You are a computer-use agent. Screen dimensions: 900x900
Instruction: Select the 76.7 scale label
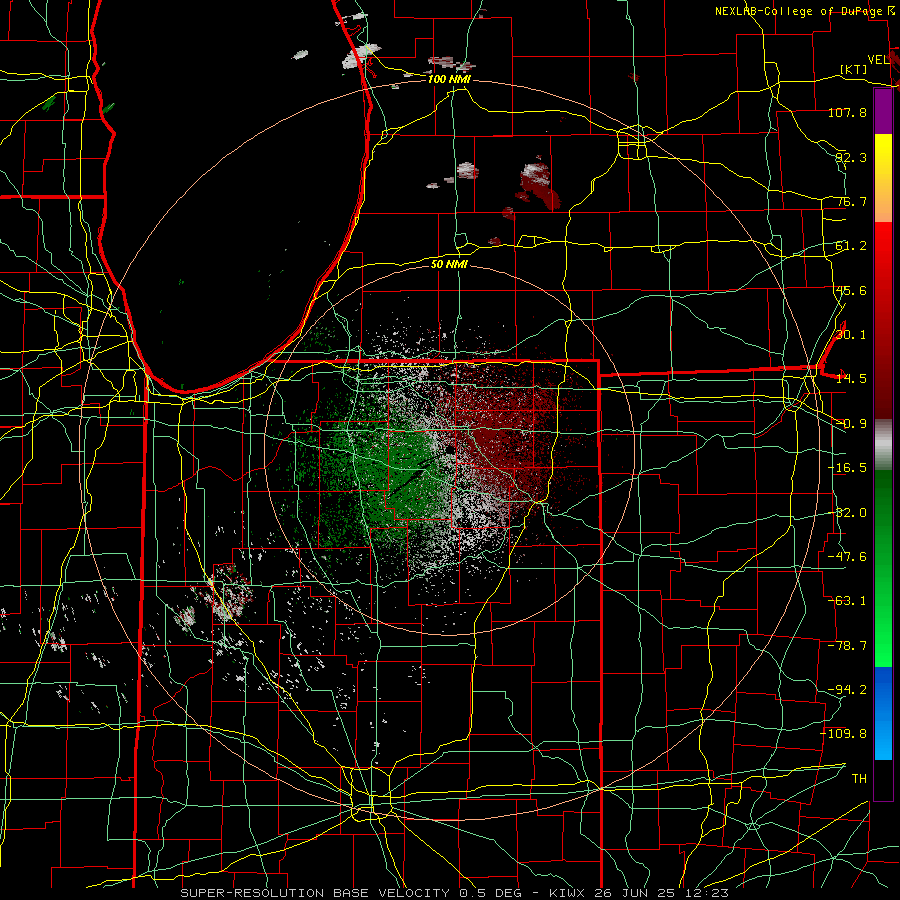click(x=851, y=201)
